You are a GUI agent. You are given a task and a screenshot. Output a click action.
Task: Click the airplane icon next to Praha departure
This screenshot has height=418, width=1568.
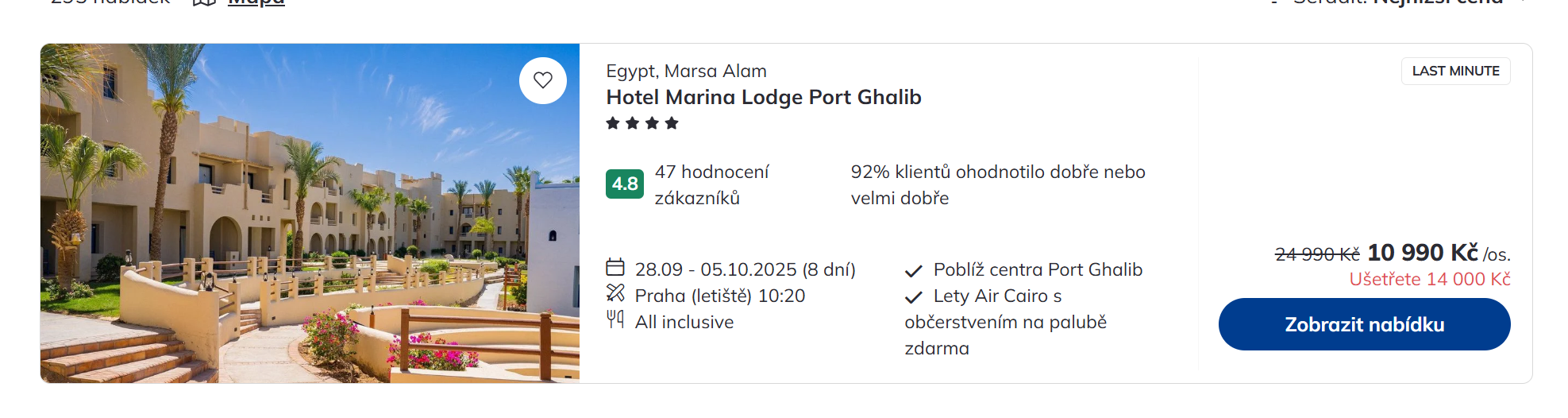[x=615, y=293]
